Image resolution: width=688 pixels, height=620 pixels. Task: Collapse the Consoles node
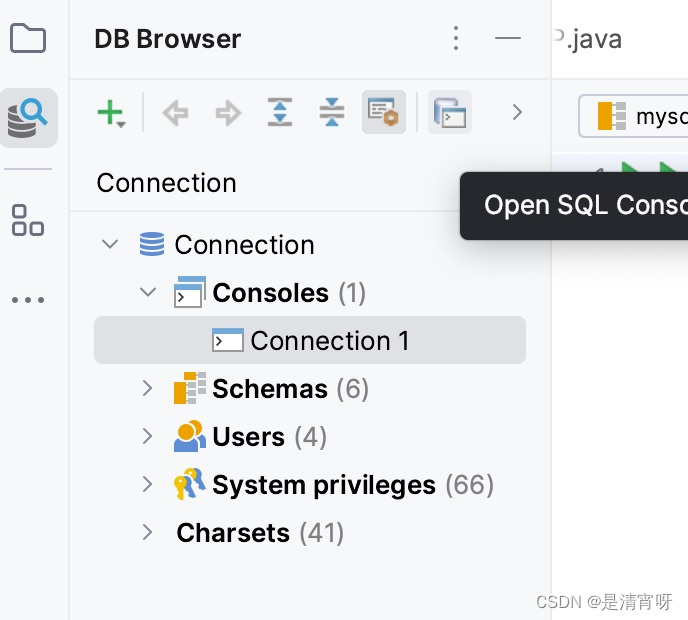click(x=148, y=291)
